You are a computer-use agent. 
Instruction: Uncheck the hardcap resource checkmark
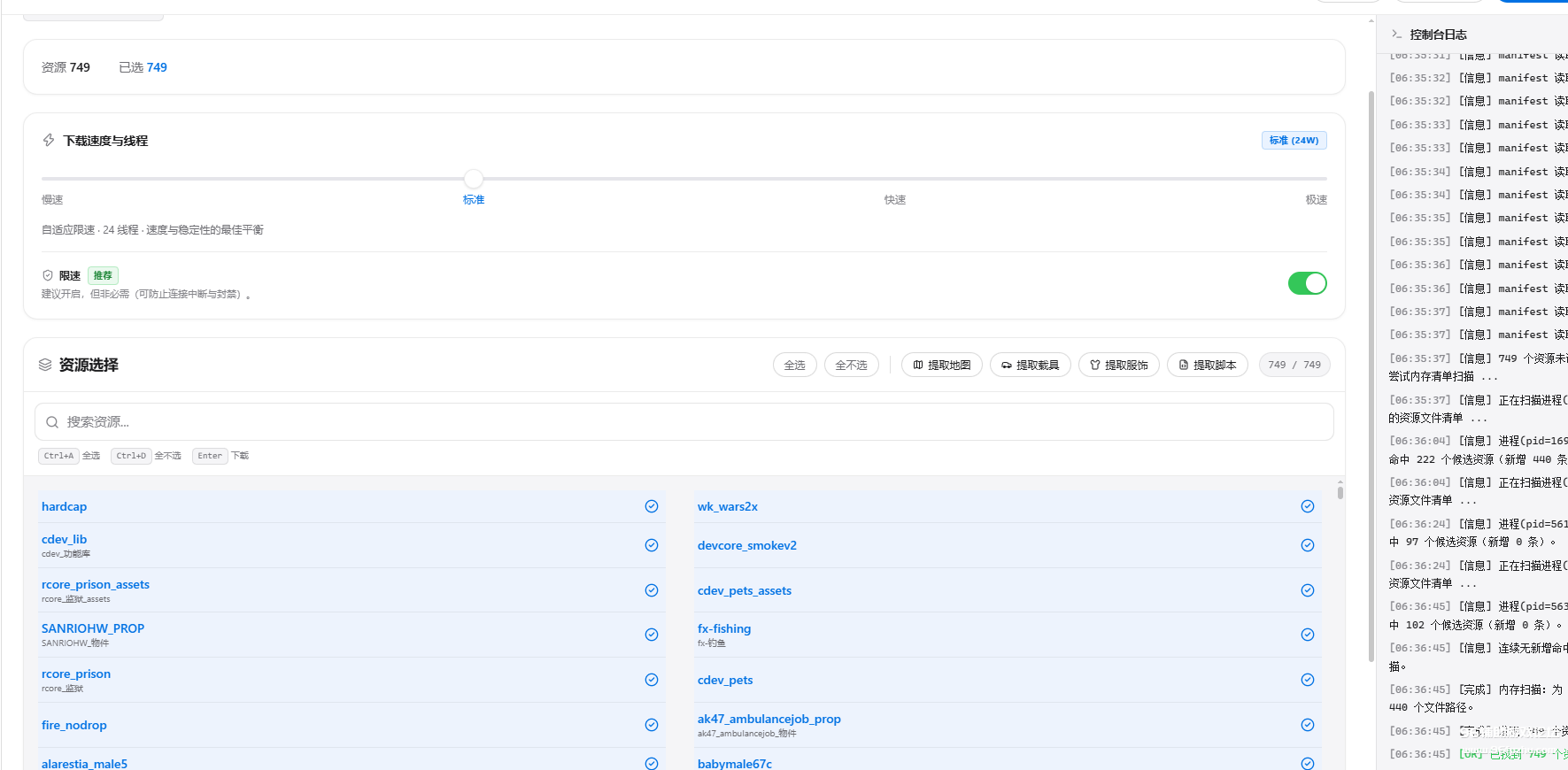tap(652, 506)
